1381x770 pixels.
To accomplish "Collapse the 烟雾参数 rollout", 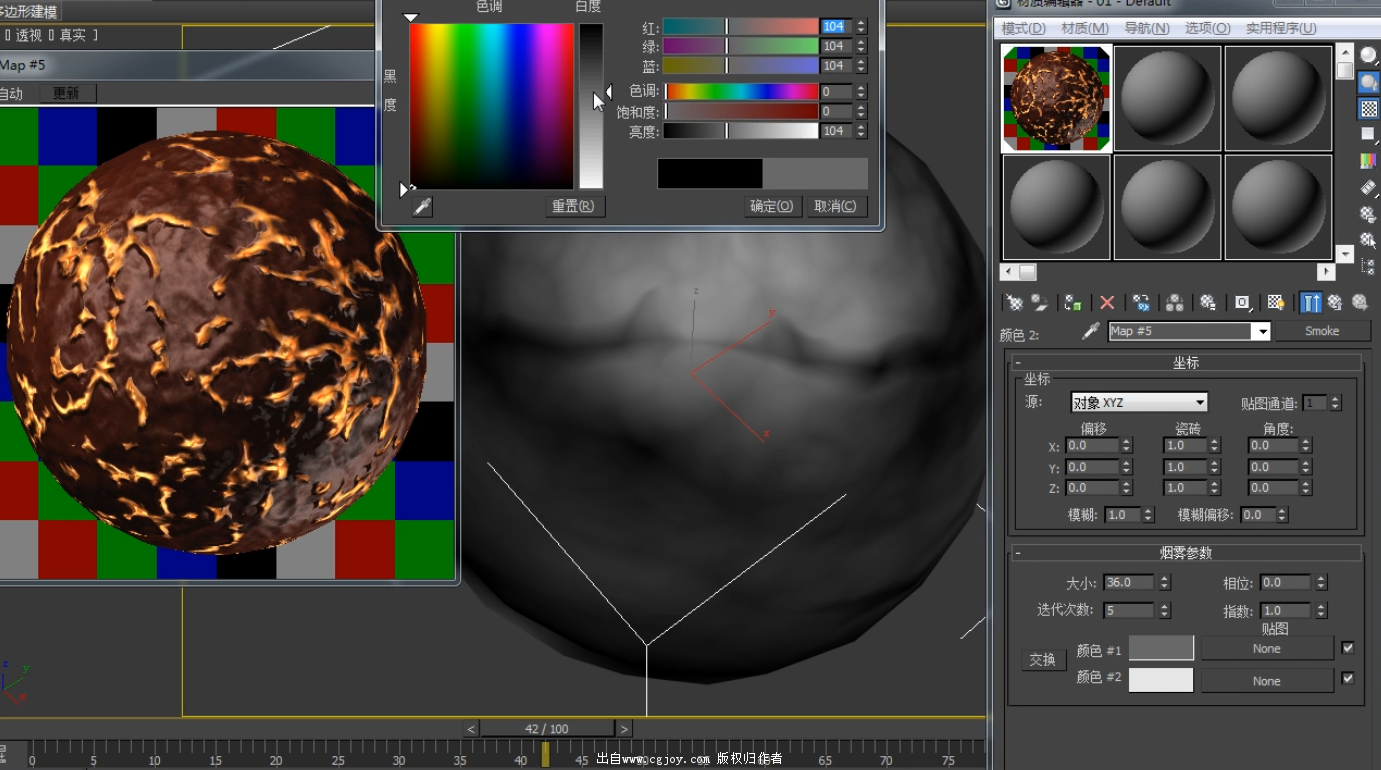I will point(1186,552).
